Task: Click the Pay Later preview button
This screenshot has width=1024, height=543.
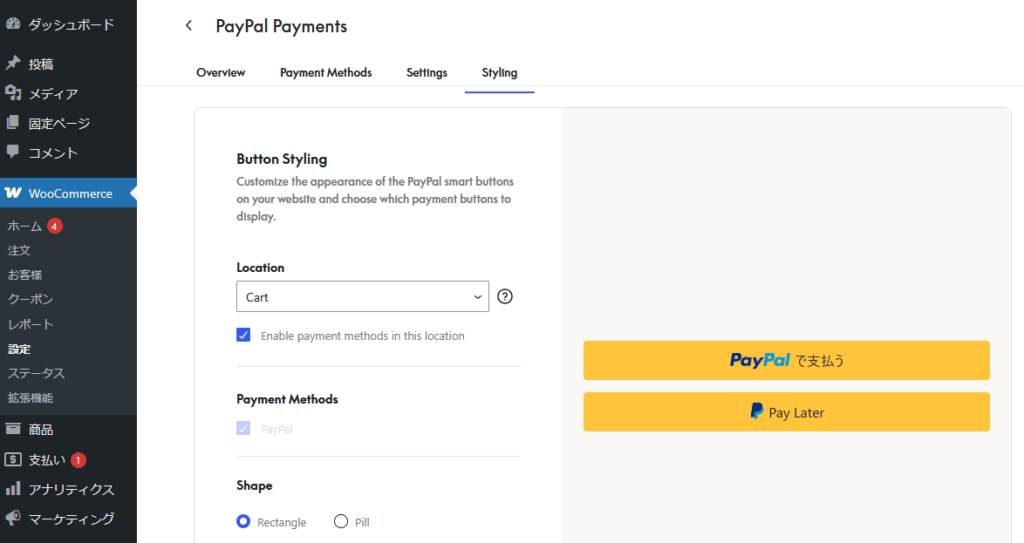Action: [786, 412]
